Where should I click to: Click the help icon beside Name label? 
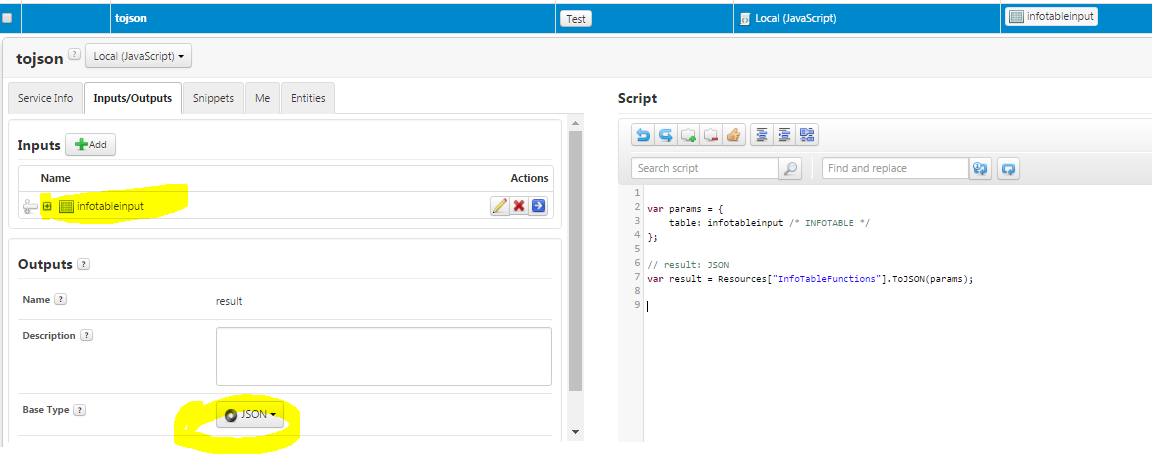tap(60, 300)
